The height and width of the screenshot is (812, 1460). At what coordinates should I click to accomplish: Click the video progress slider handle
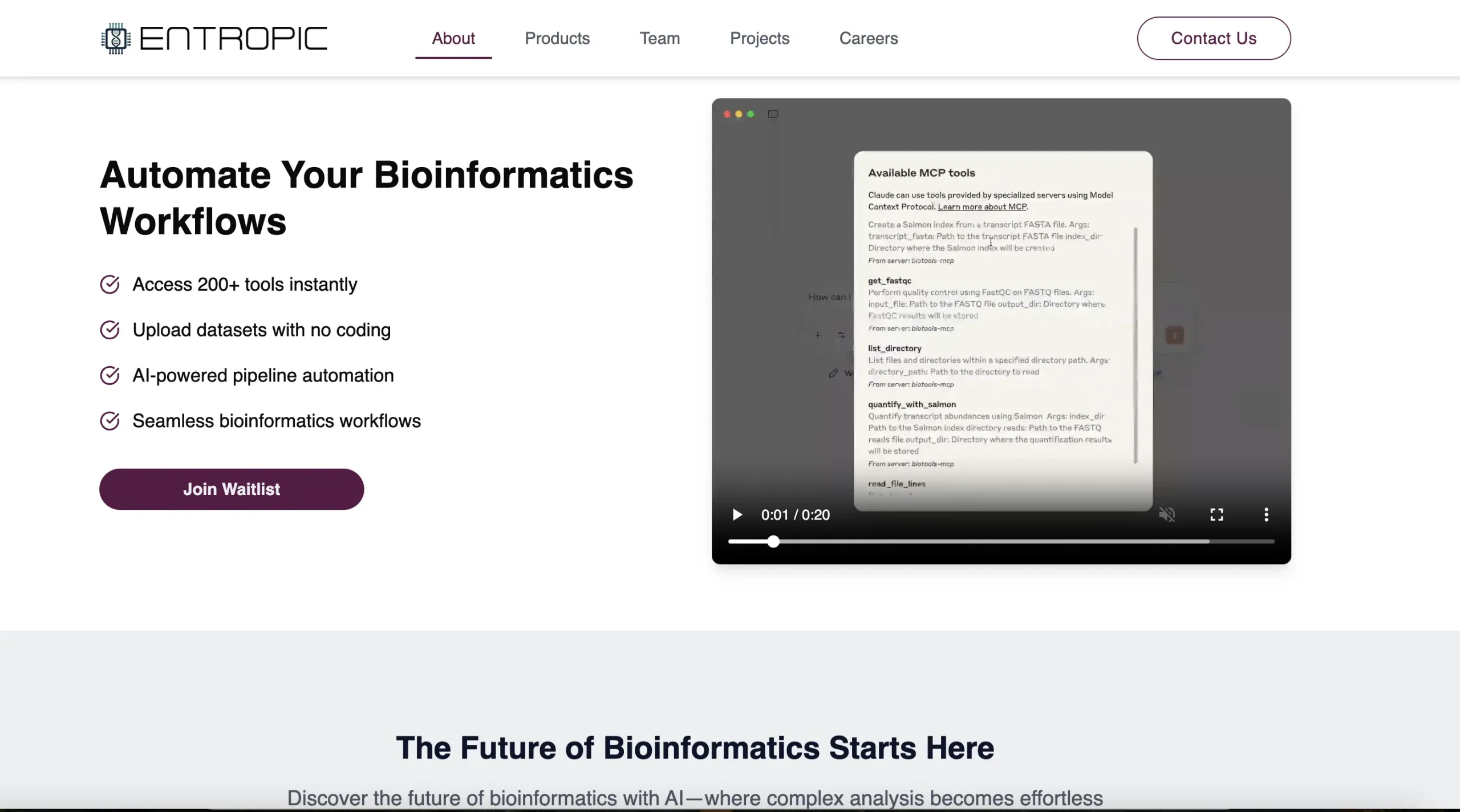coord(773,542)
